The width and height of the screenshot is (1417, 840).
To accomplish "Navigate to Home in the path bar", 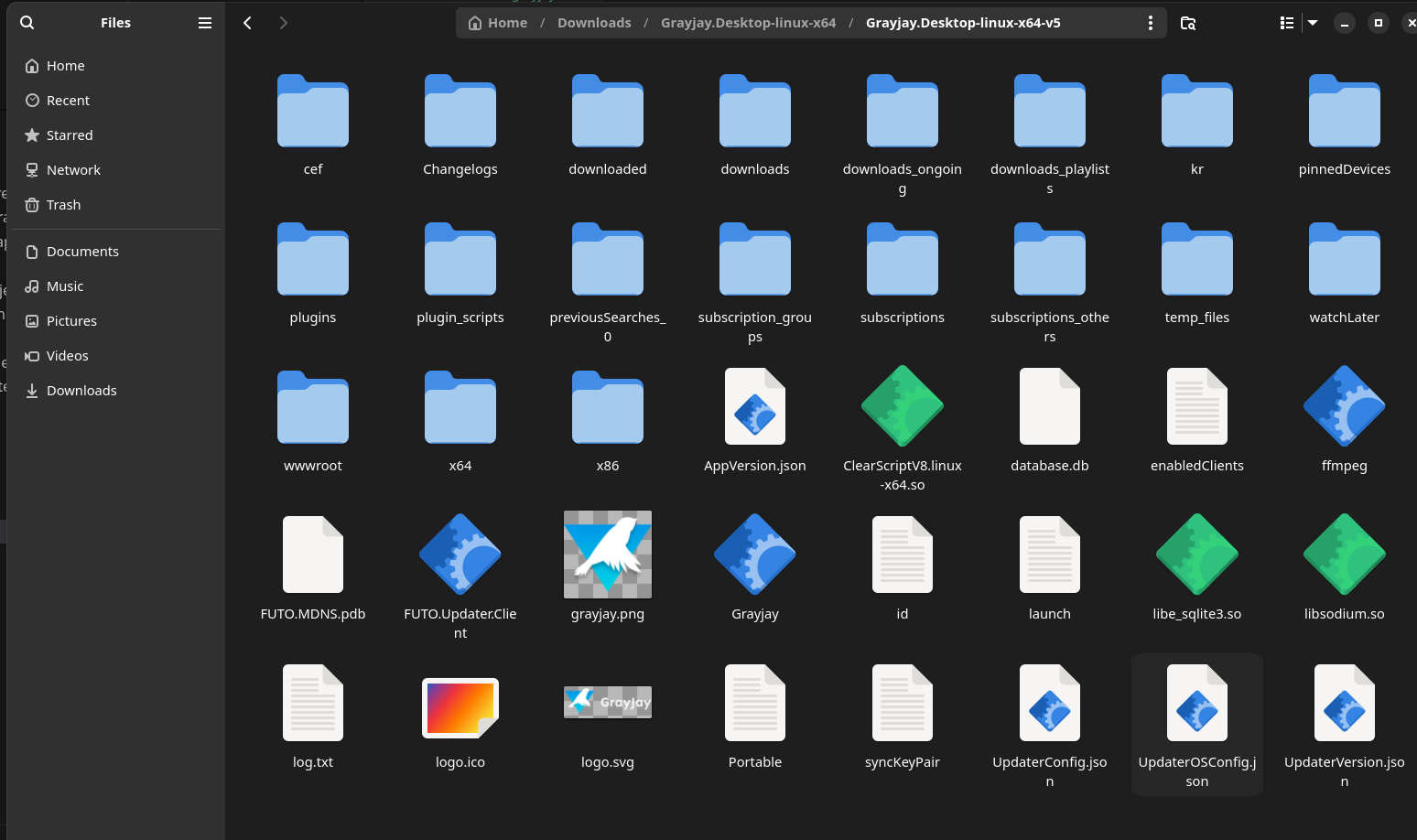I will (498, 23).
